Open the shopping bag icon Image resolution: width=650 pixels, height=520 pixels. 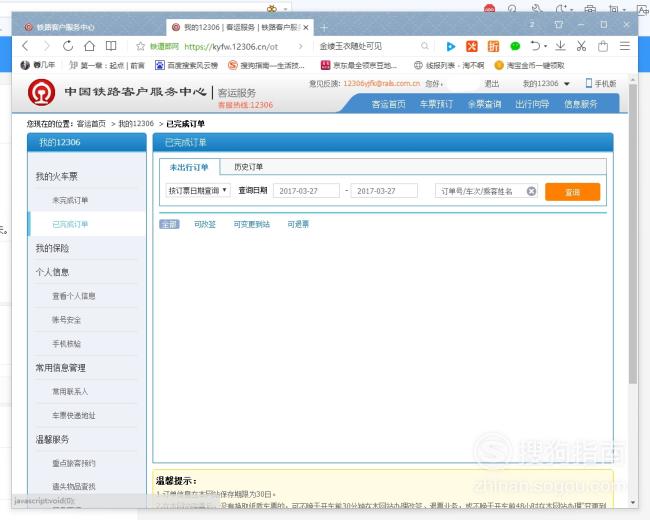603,46
